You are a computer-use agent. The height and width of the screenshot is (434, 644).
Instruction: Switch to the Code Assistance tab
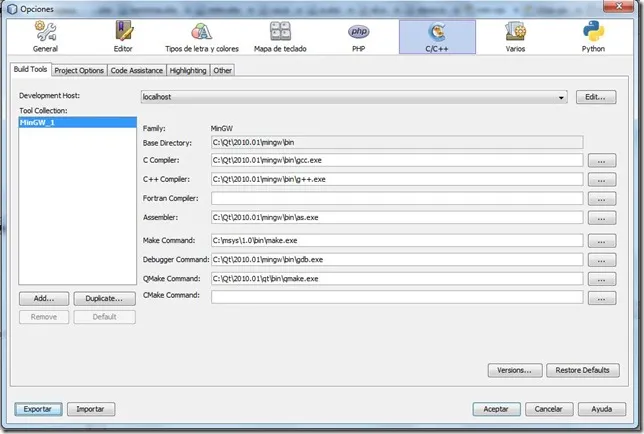pyautogui.click(x=137, y=71)
